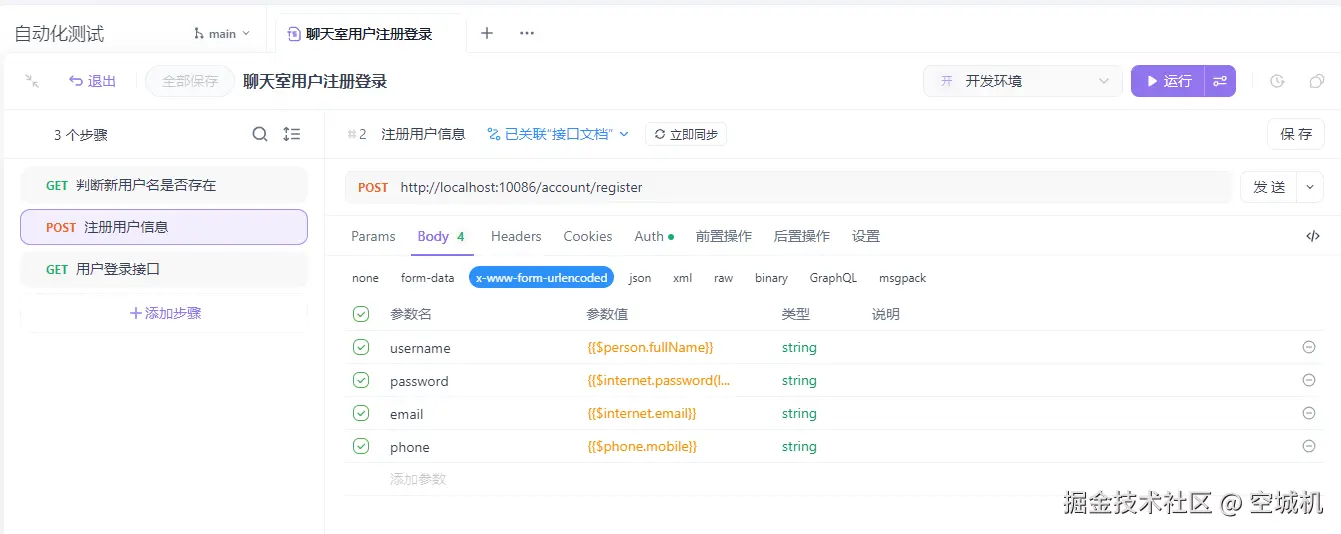Open run settings sliders icon
The image size is (1341, 534).
(x=1220, y=81)
